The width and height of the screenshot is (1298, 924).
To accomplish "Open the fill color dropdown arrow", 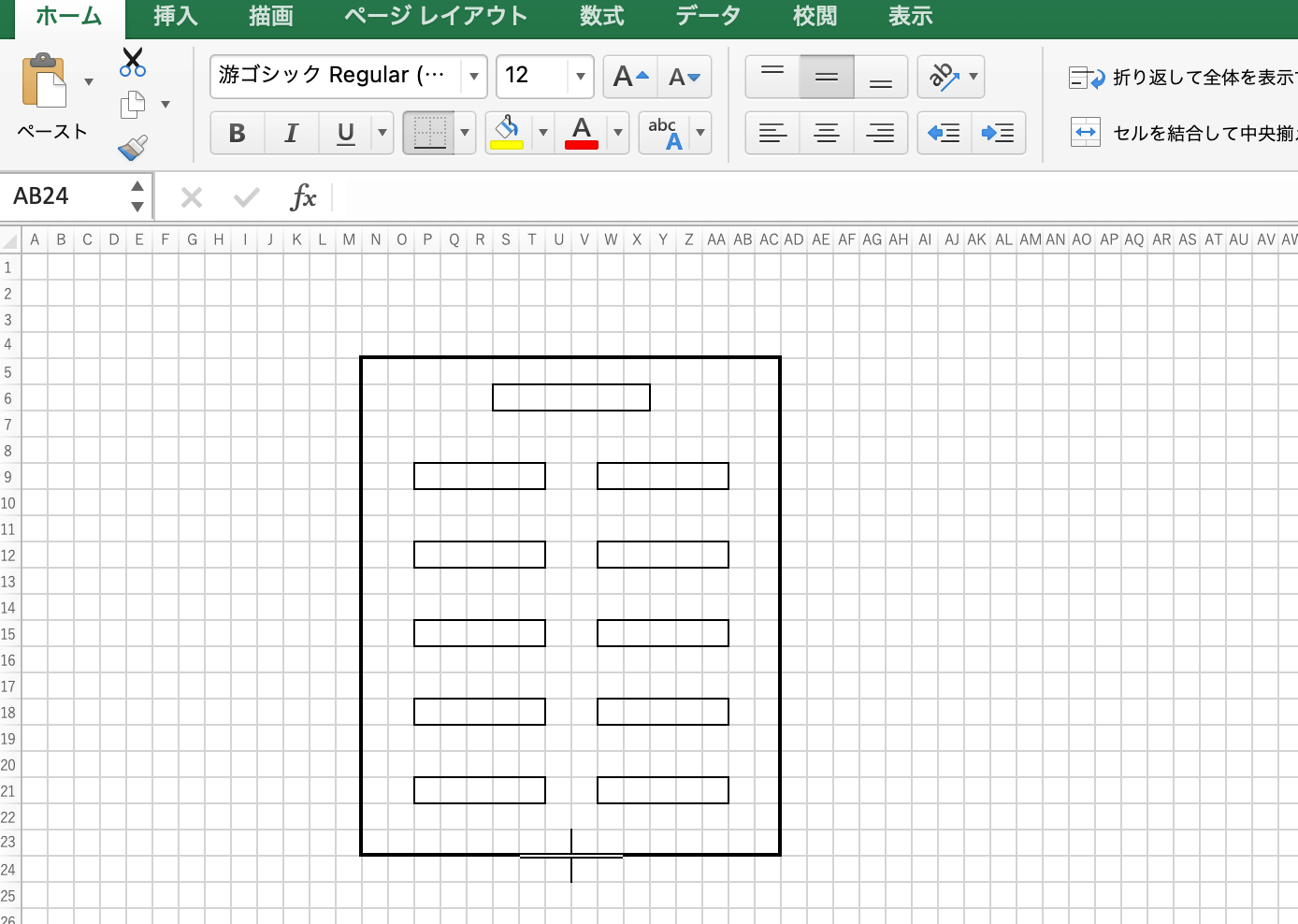I will 543,133.
